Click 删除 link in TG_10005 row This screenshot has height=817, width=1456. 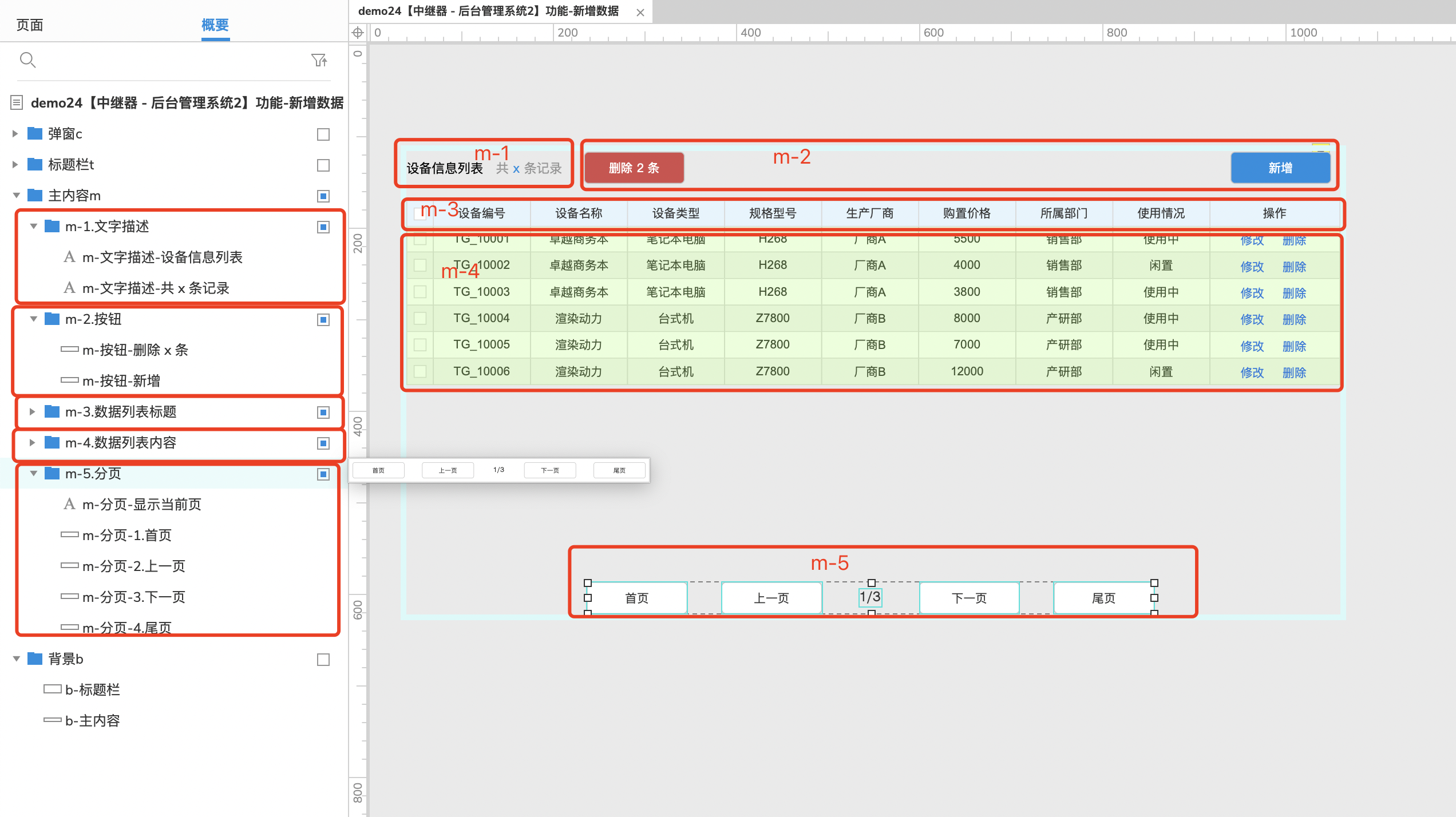[x=1294, y=346]
